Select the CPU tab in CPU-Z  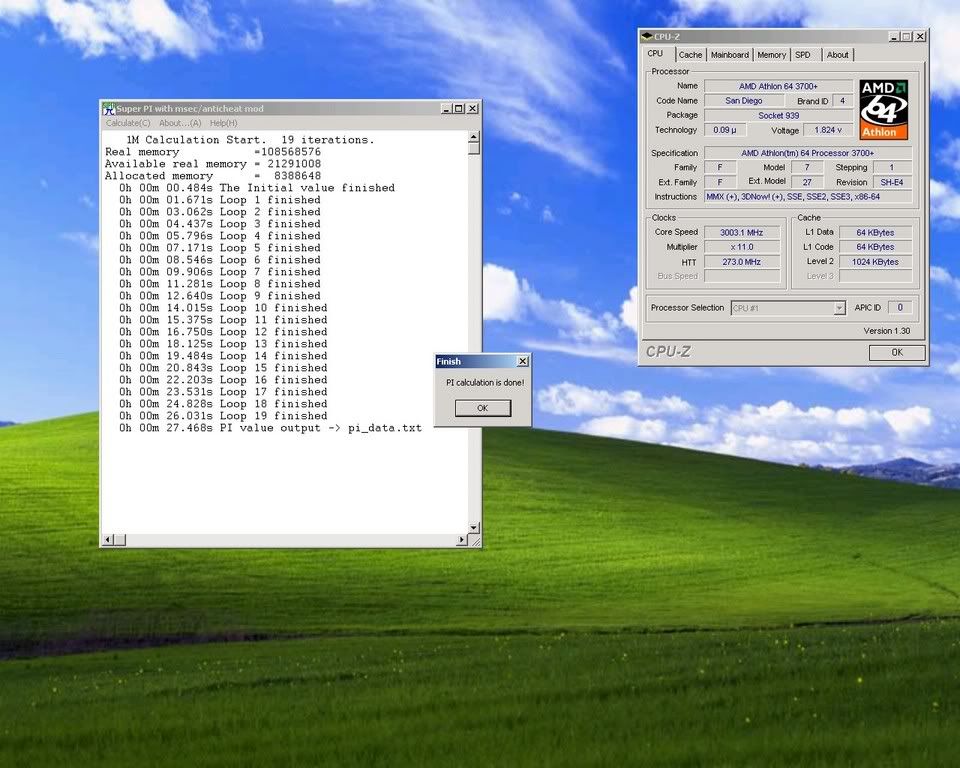pos(656,54)
